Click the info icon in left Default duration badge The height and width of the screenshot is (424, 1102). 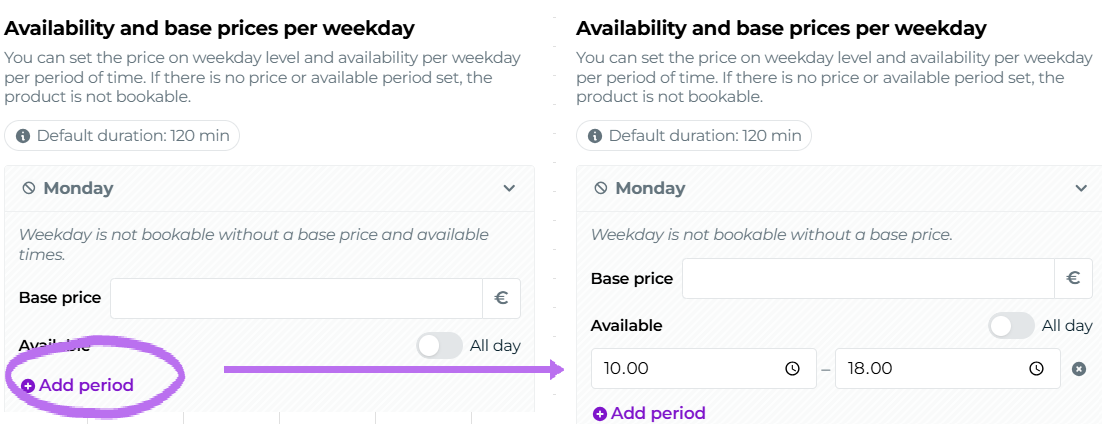(x=23, y=136)
